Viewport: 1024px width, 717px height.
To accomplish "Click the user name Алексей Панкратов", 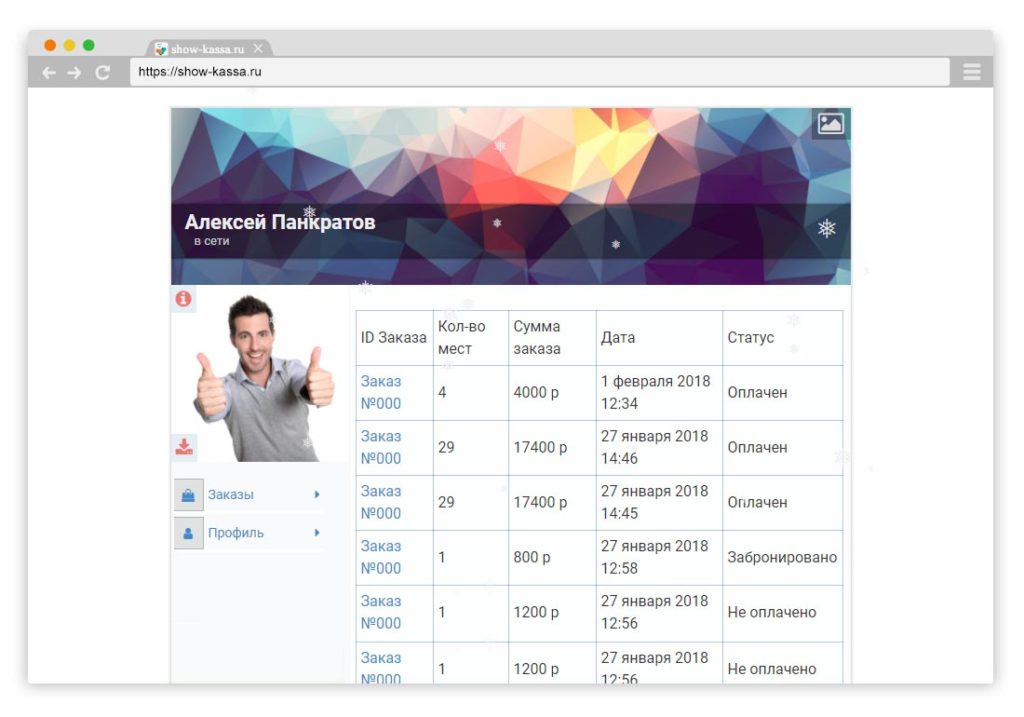I will pos(280,222).
